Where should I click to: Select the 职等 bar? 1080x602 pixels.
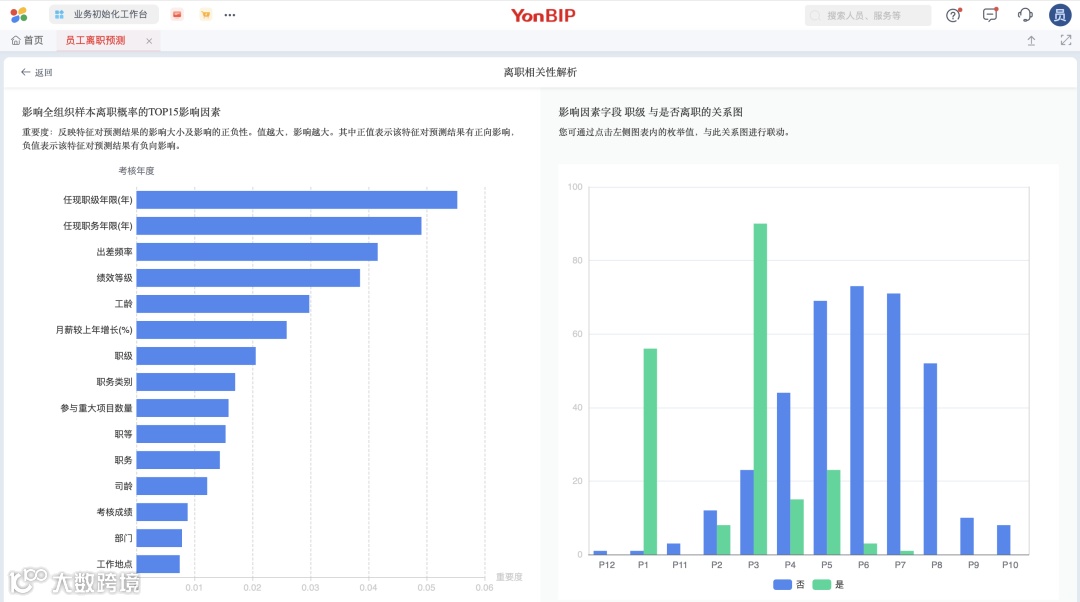coord(181,434)
